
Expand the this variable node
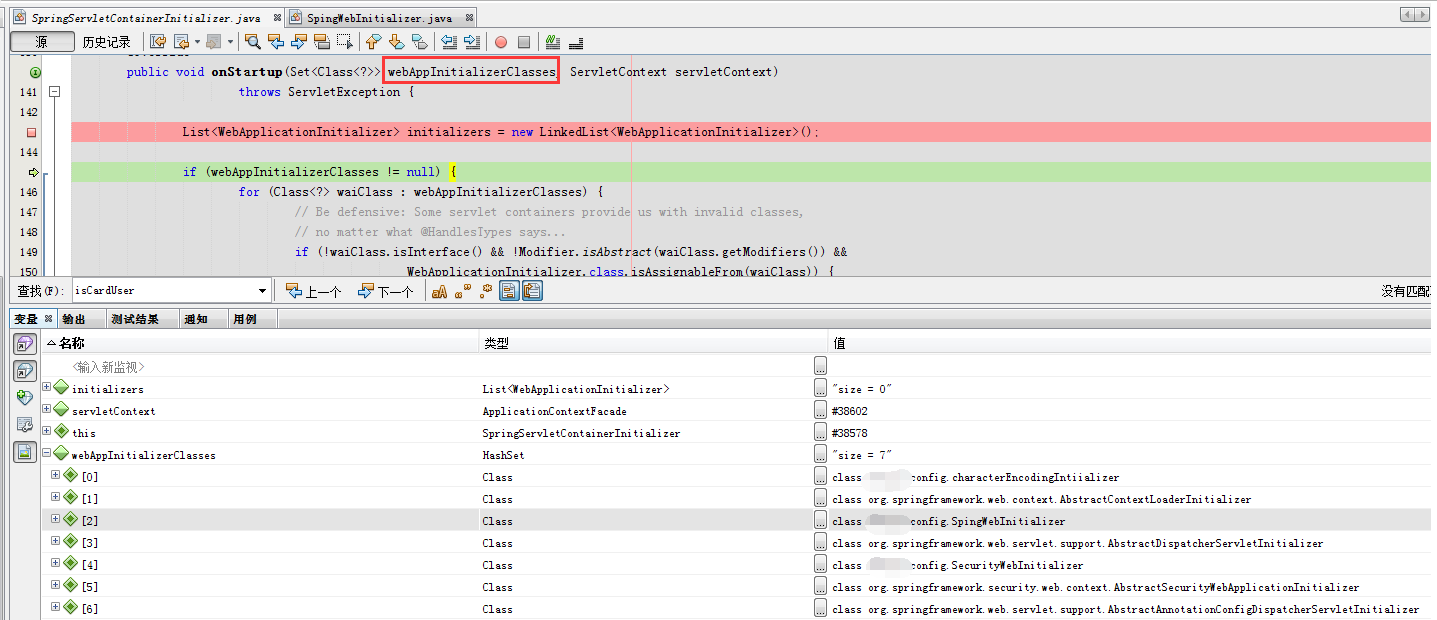(47, 433)
